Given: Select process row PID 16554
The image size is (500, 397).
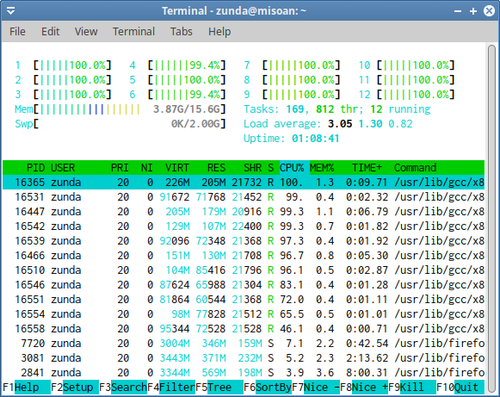Looking at the screenshot, I should click(x=244, y=314).
